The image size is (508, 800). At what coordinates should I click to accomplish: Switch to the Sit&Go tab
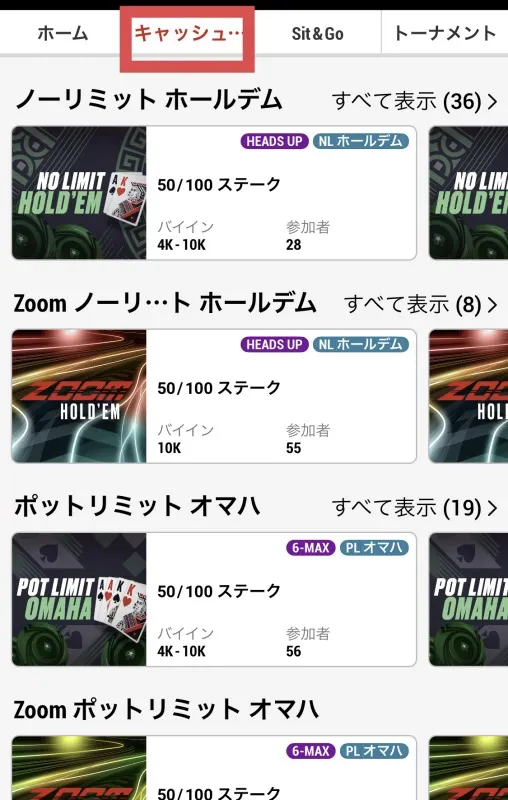click(317, 34)
